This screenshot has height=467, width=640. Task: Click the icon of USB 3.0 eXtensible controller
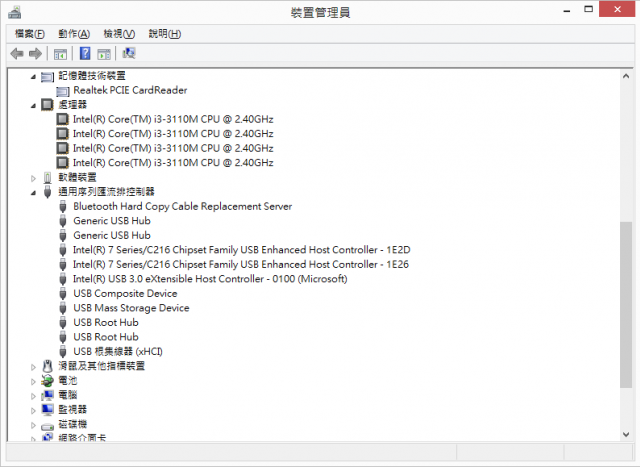(x=63, y=279)
